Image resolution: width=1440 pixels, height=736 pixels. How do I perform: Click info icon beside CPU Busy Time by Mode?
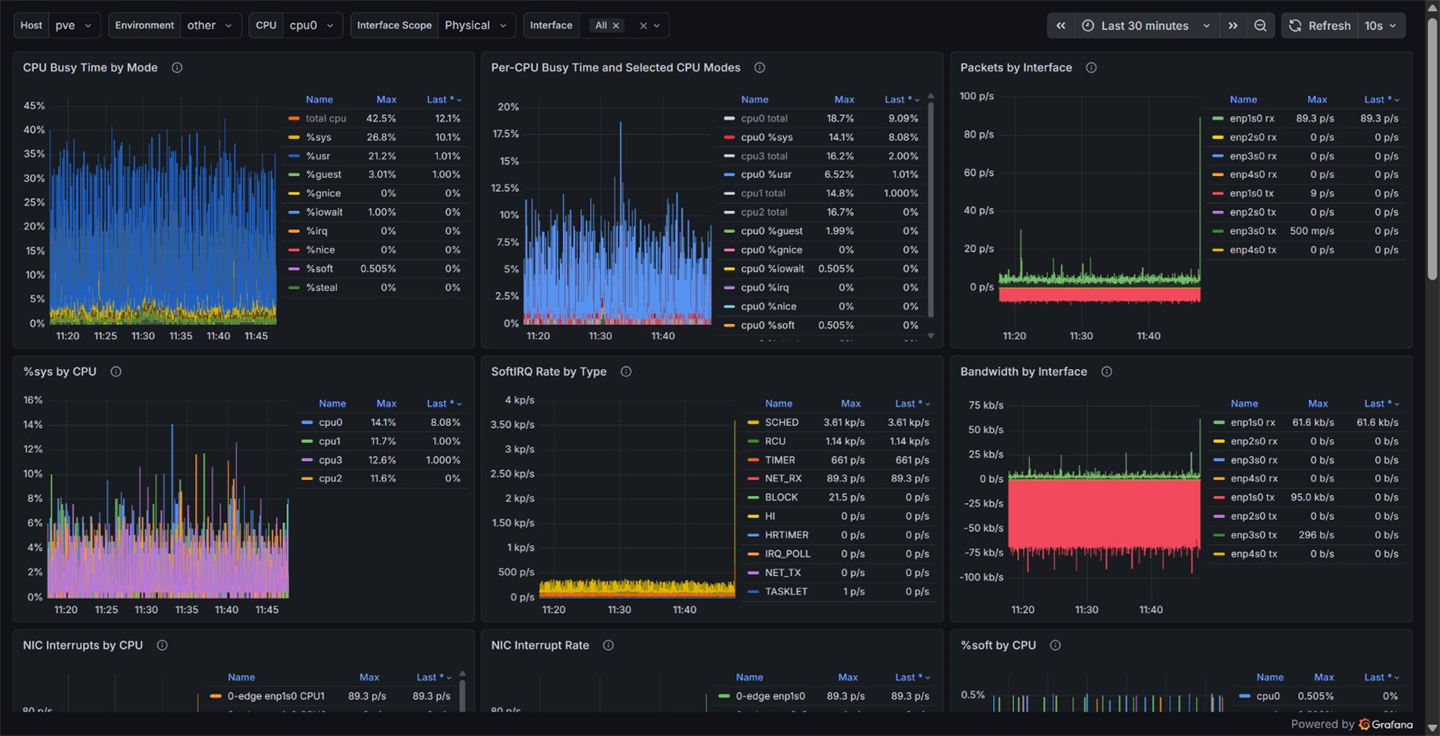tap(177, 68)
